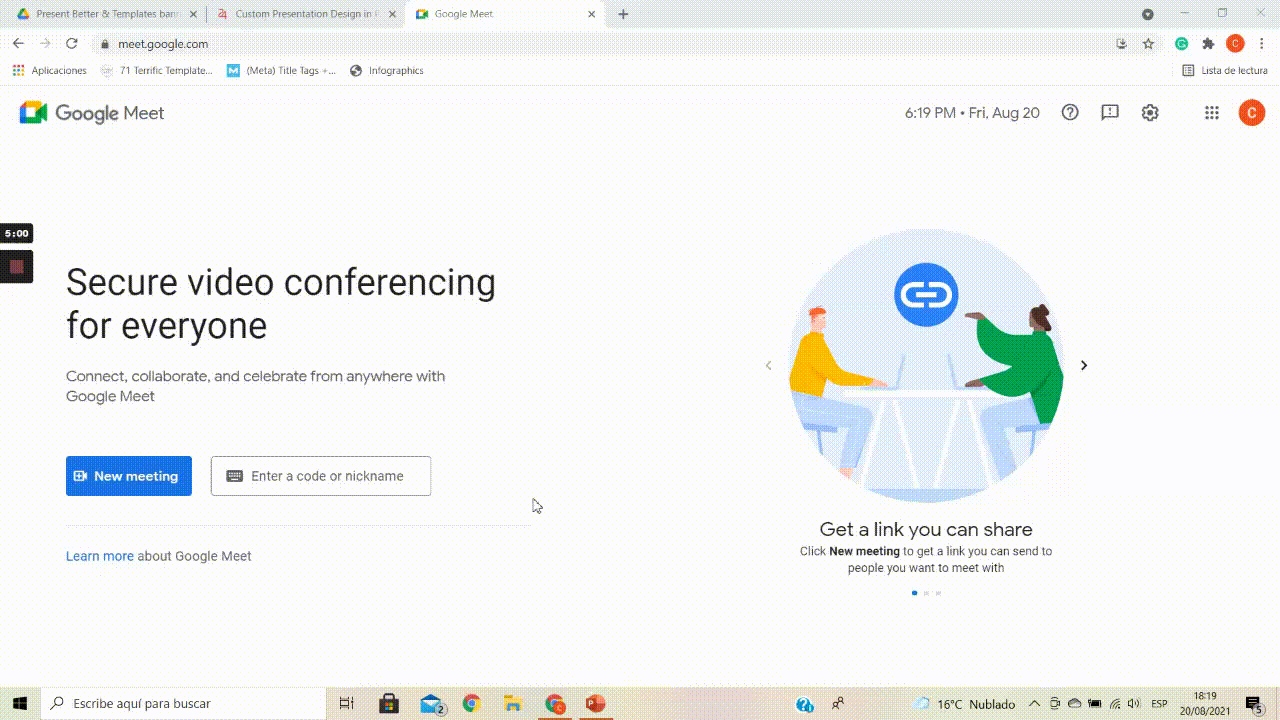Show next carousel slide with right arrow
Screen dimensions: 1280x720
pos(1084,365)
